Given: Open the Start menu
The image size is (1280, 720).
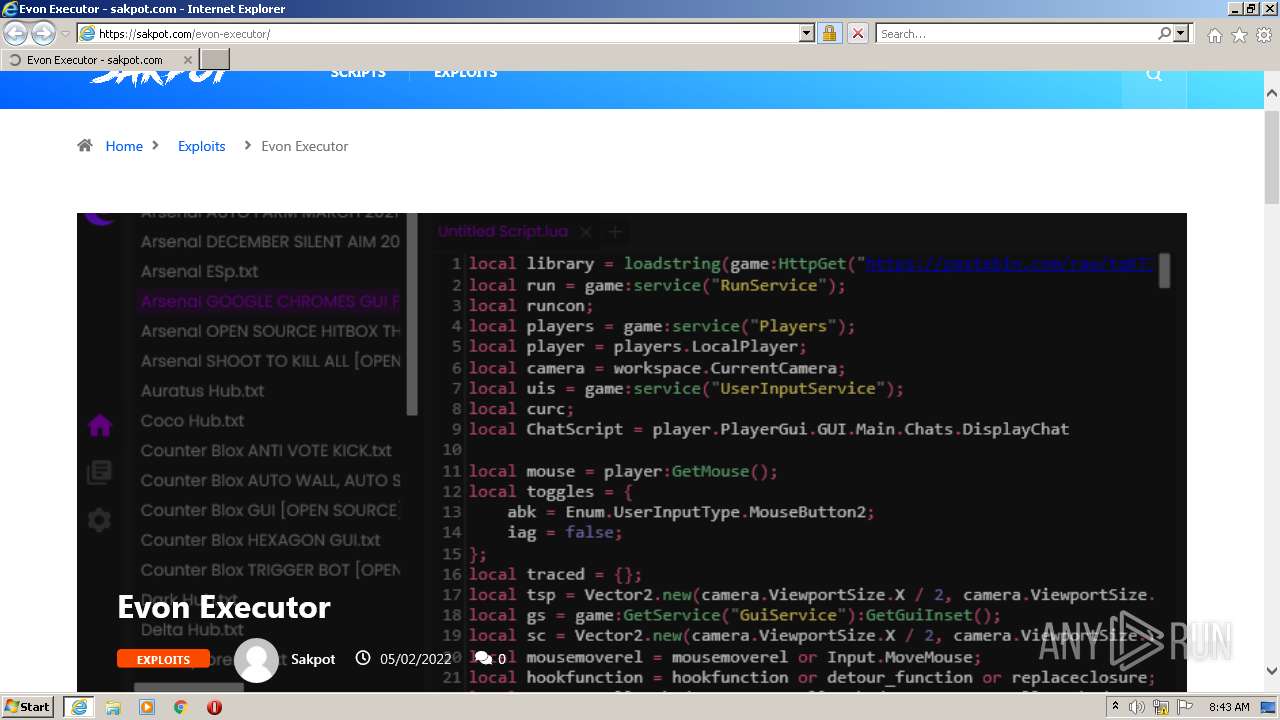Looking at the screenshot, I should pos(28,707).
